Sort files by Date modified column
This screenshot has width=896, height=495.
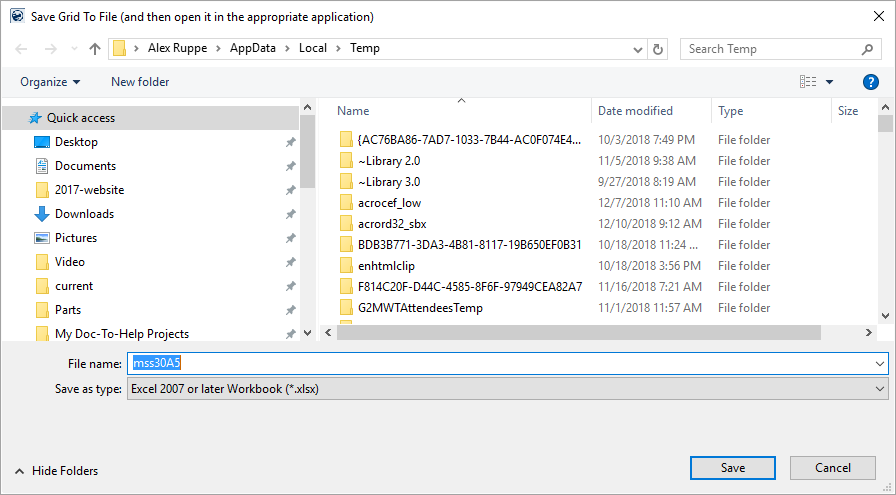coord(635,111)
